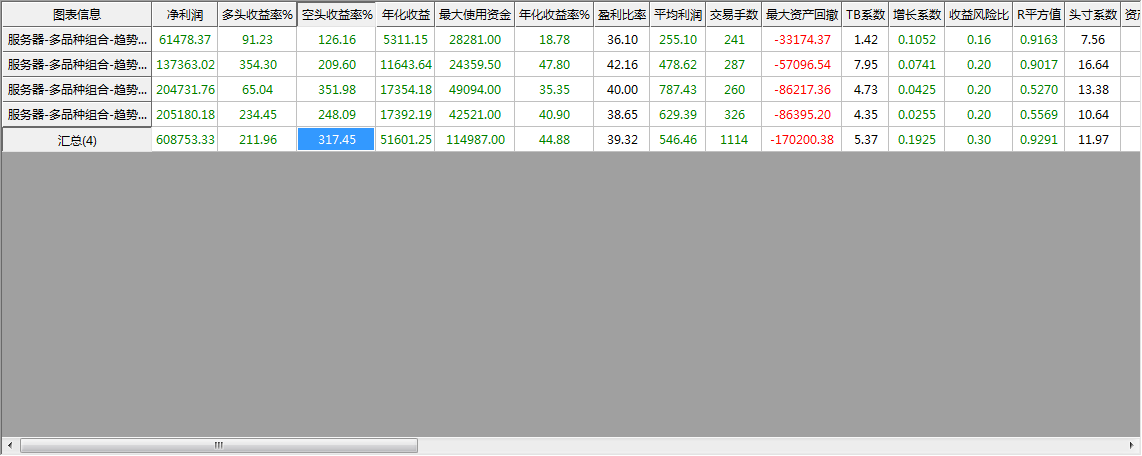
Task: Click the horizontal scrollbar right arrow
Action: tap(1132, 446)
